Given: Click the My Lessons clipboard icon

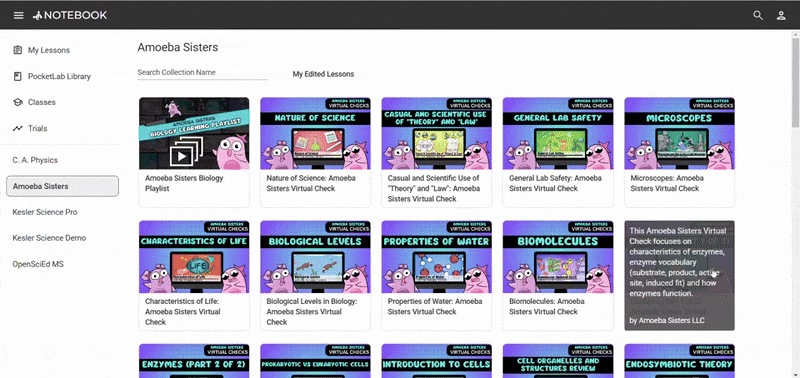Looking at the screenshot, I should 18,50.
